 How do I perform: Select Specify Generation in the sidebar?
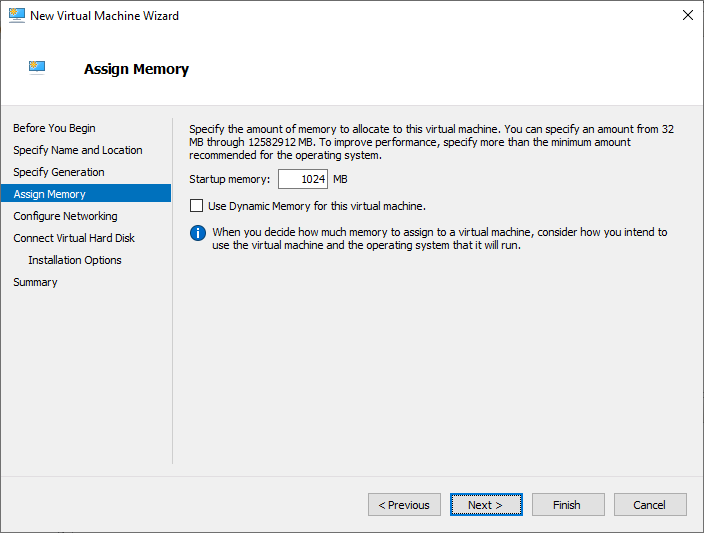[x=59, y=172]
